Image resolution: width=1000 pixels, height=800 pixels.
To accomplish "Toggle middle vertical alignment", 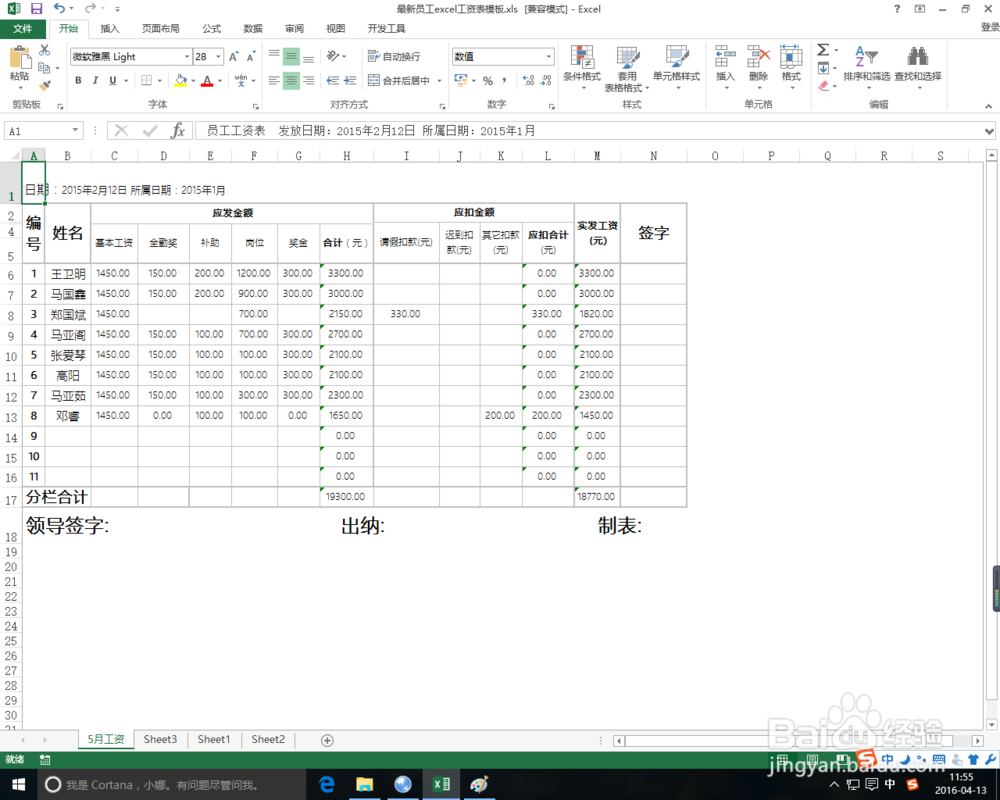I will tap(291, 57).
